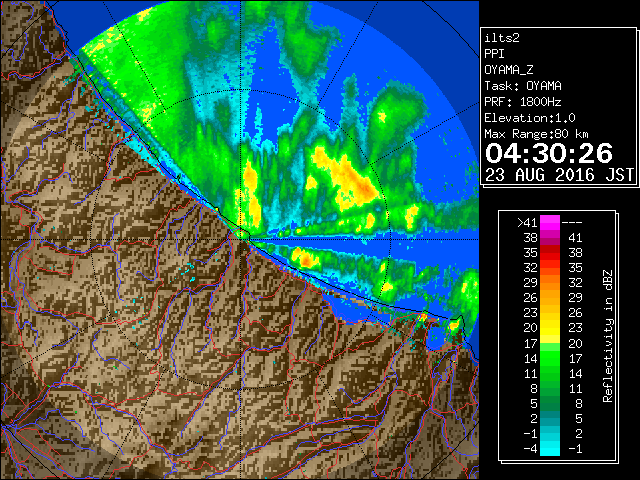This screenshot has height=480, width=640.
Task: Click the date 23 AUG 2016 JST
Action: (x=559, y=175)
